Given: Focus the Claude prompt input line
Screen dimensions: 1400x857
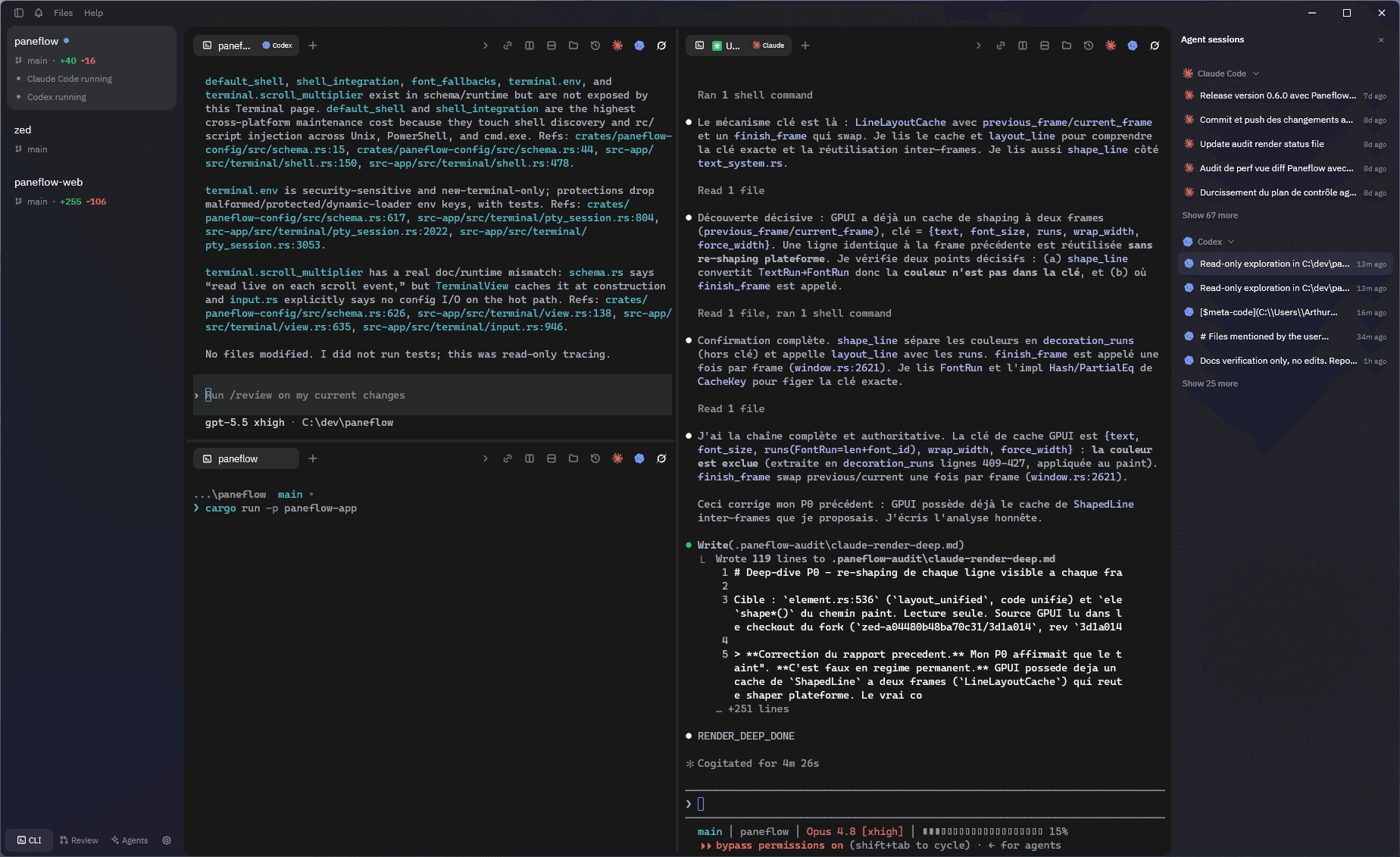Looking at the screenshot, I should (x=925, y=804).
